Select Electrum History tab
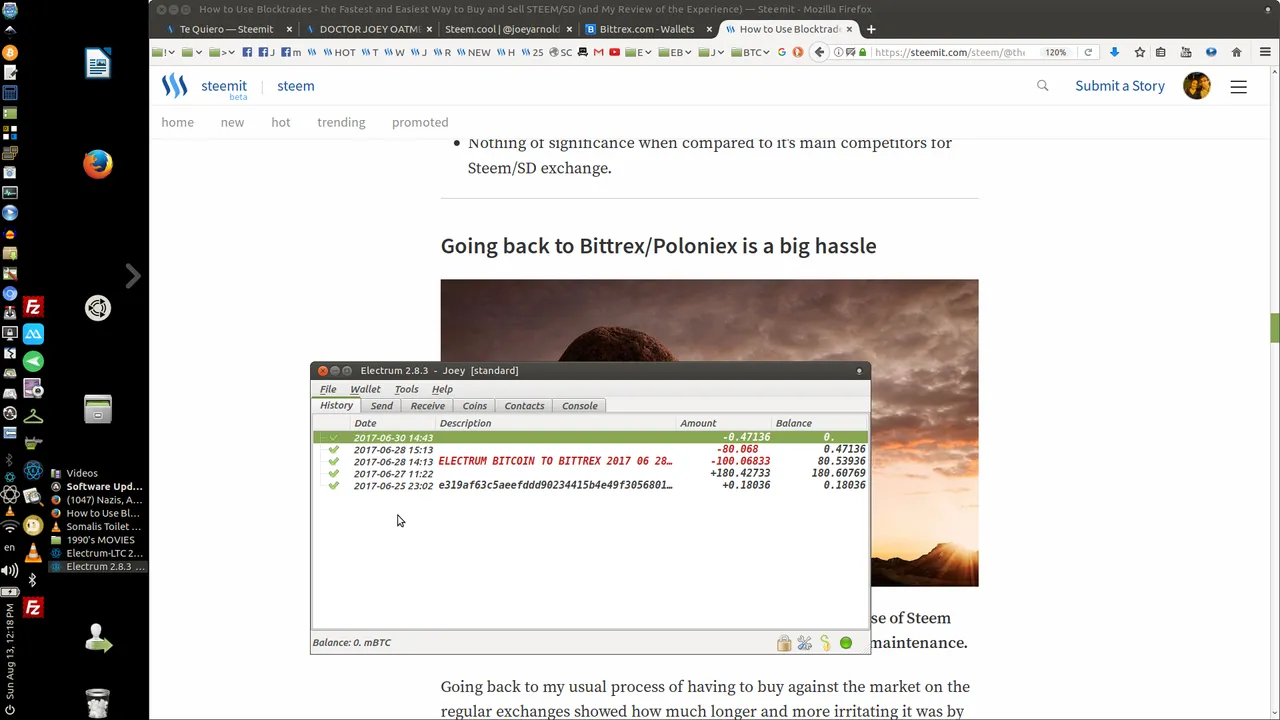This screenshot has height=720, width=1280. pos(337,406)
